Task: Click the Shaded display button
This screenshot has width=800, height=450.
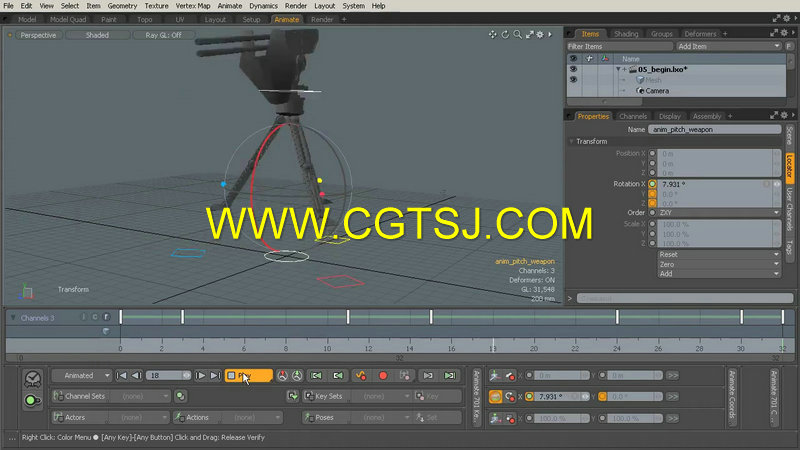Action: click(97, 35)
